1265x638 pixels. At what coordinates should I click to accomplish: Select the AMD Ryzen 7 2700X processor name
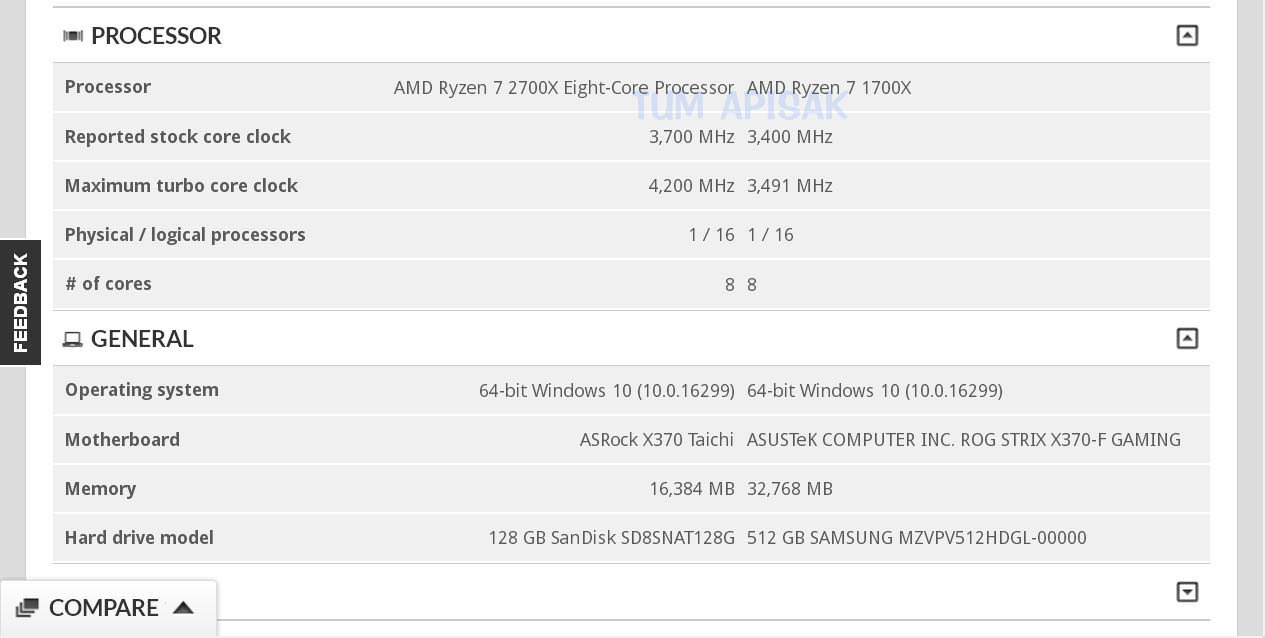click(x=564, y=88)
